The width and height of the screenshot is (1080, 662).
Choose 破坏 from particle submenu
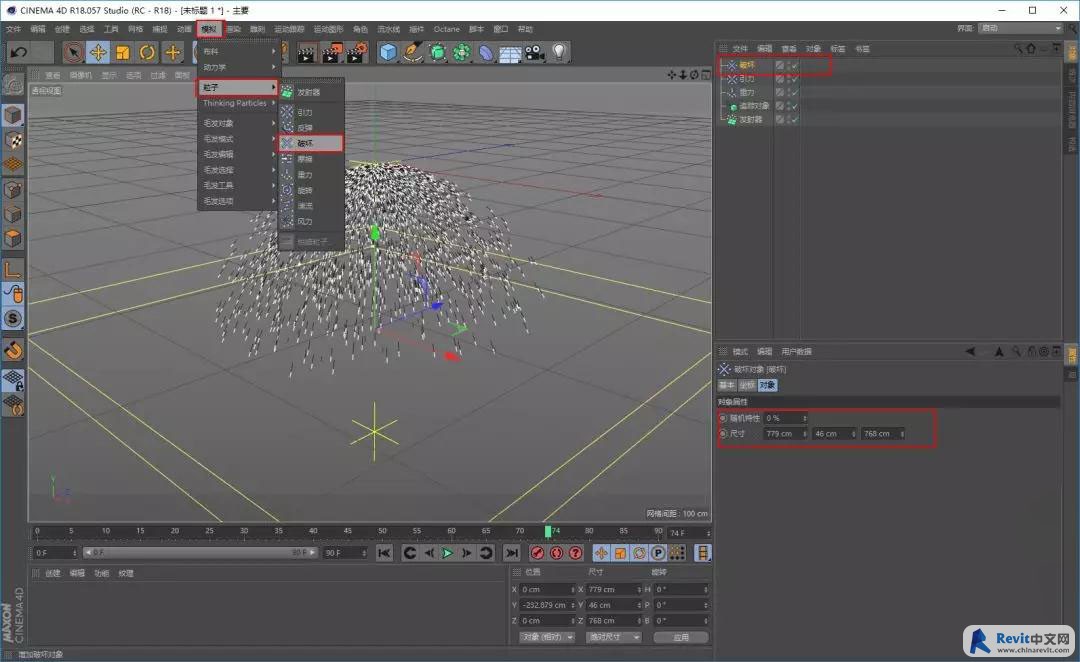click(311, 143)
